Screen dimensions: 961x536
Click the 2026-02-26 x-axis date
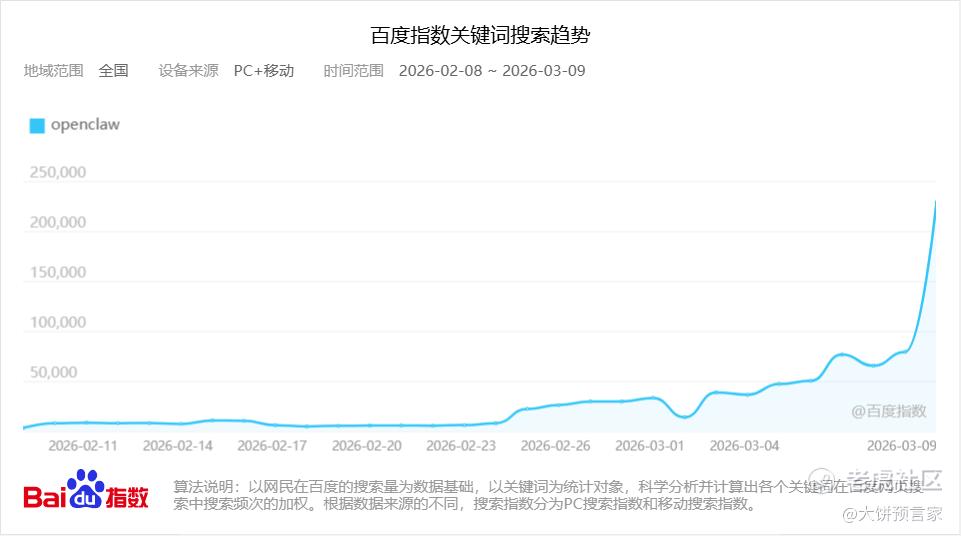point(555,446)
